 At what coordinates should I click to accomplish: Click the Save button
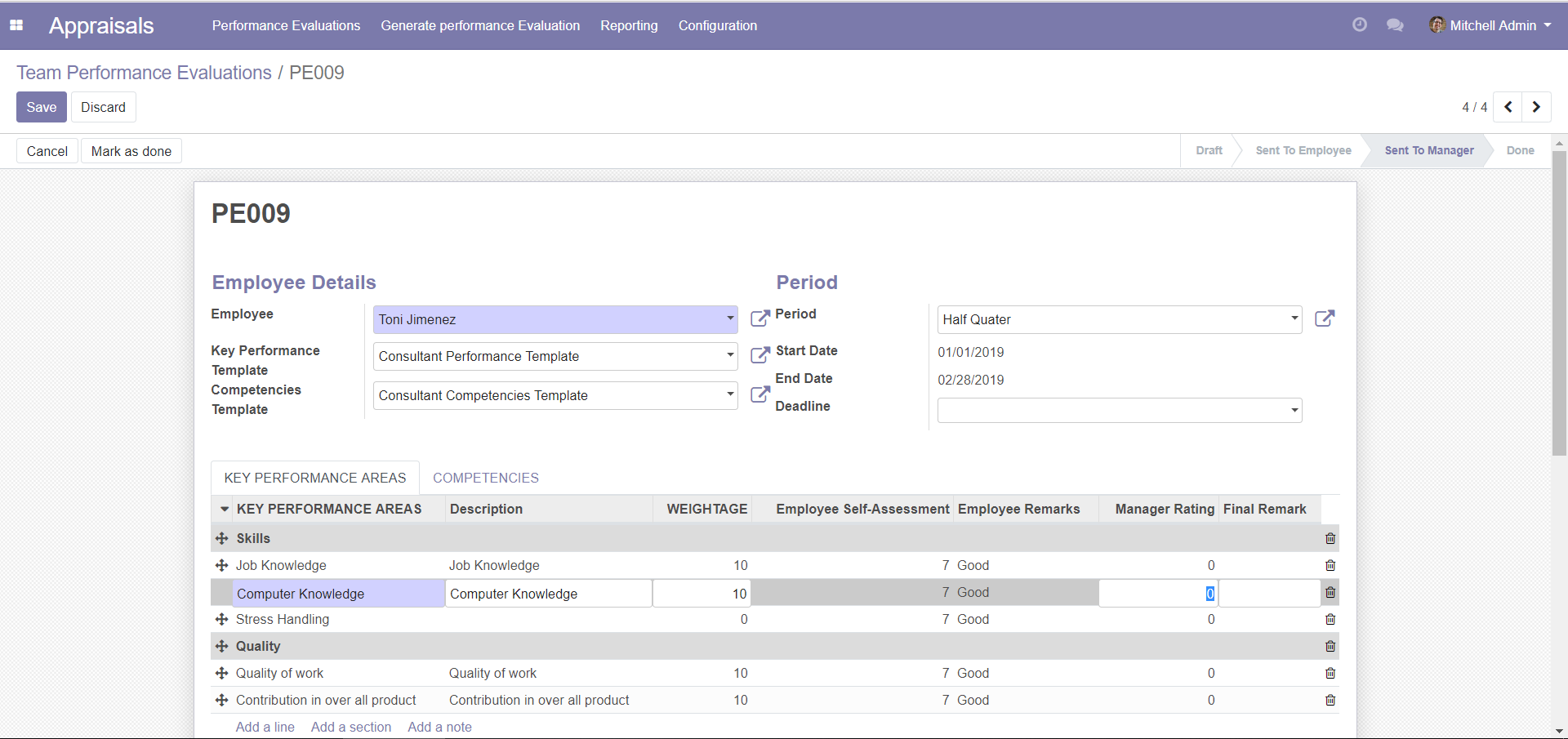click(x=42, y=107)
